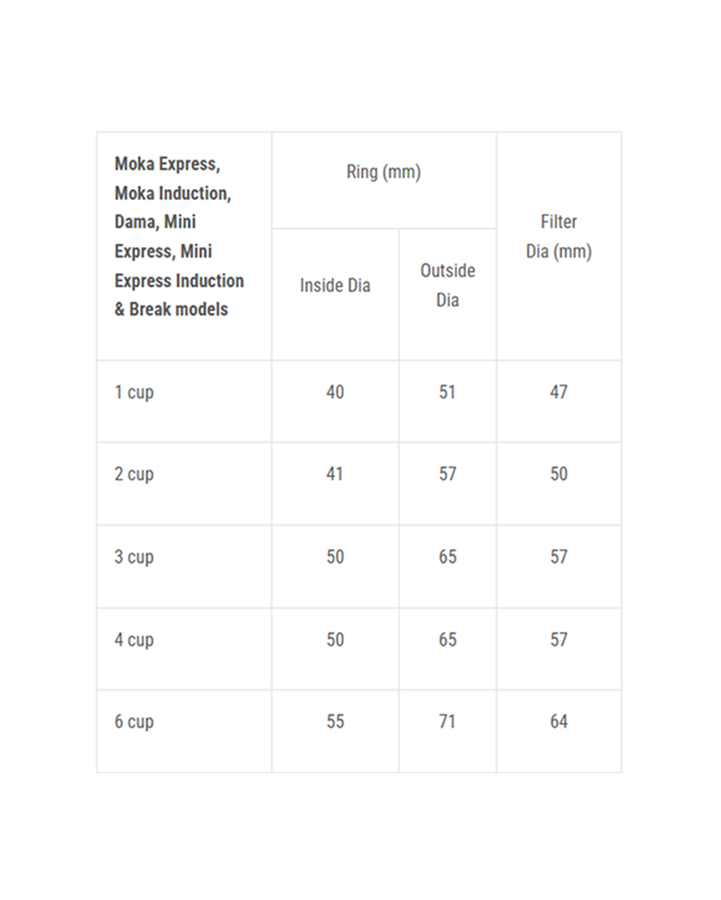The width and height of the screenshot is (721, 900).
Task: Click inside diameter value 41 for 2 cup
Action: (x=335, y=475)
